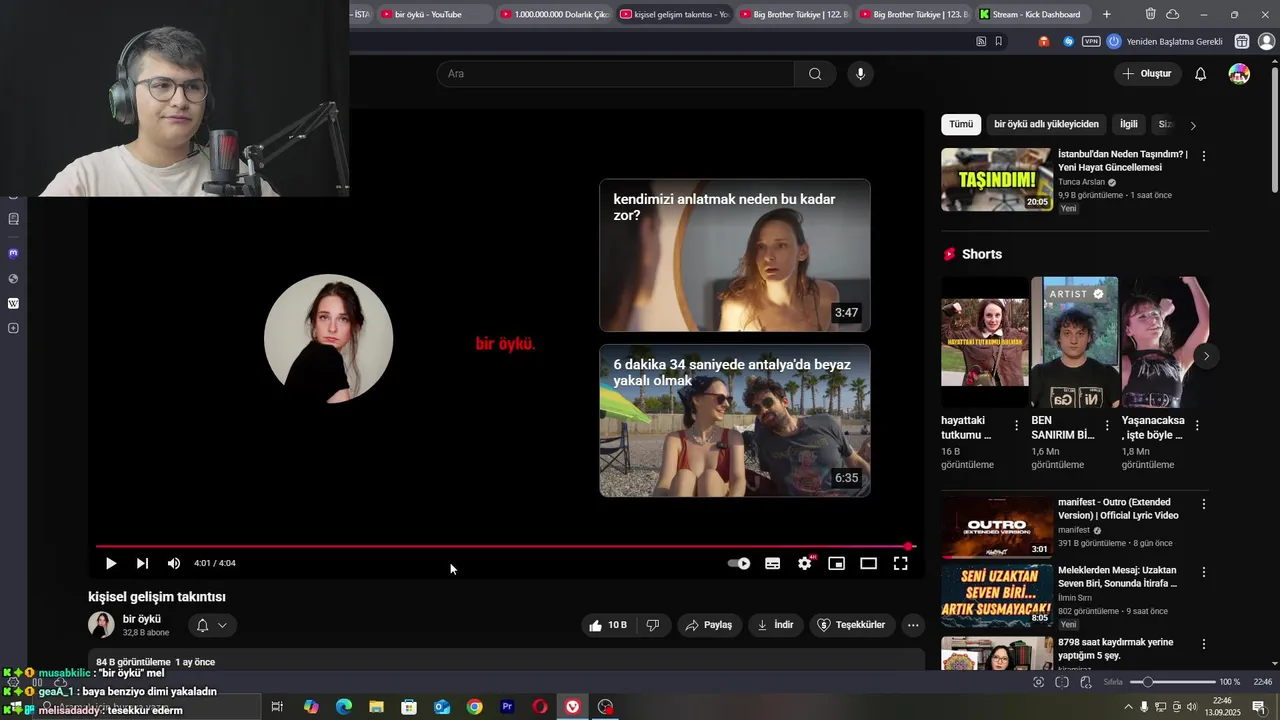Open options for the Yaşanacaksa short
The image size is (1280, 720).
[x=1197, y=426]
